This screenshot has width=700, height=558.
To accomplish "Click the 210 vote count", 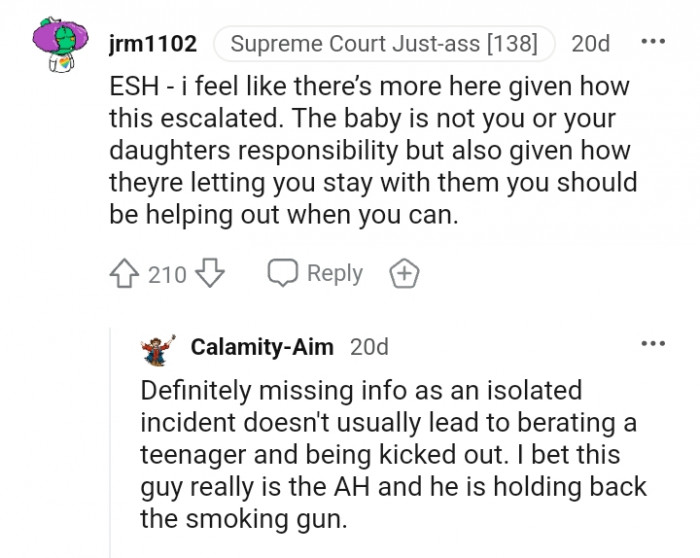I will click(167, 274).
